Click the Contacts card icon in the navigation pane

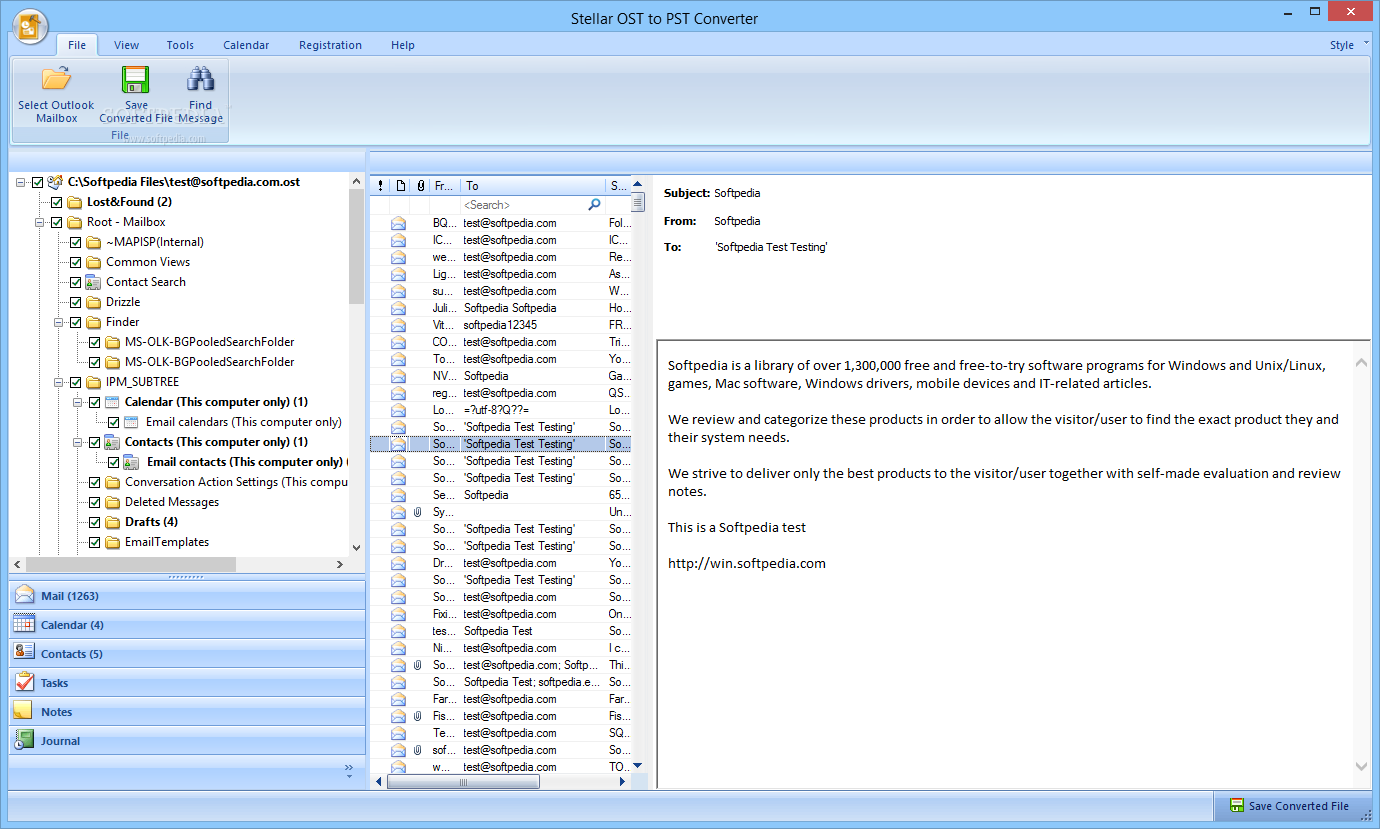coord(25,653)
